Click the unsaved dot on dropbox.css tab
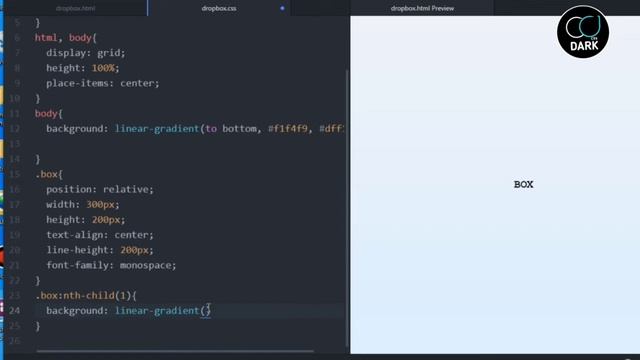 tap(282, 8)
